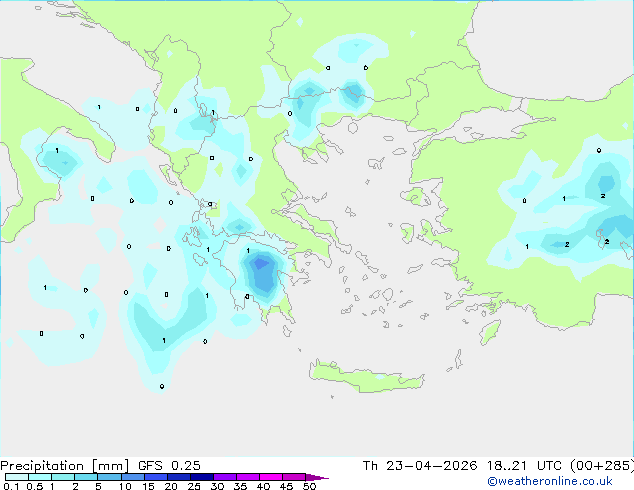This screenshot has height=490, width=634.
Task: Click the 'Precipitation [mm]' title text
Action: click(x=65, y=466)
